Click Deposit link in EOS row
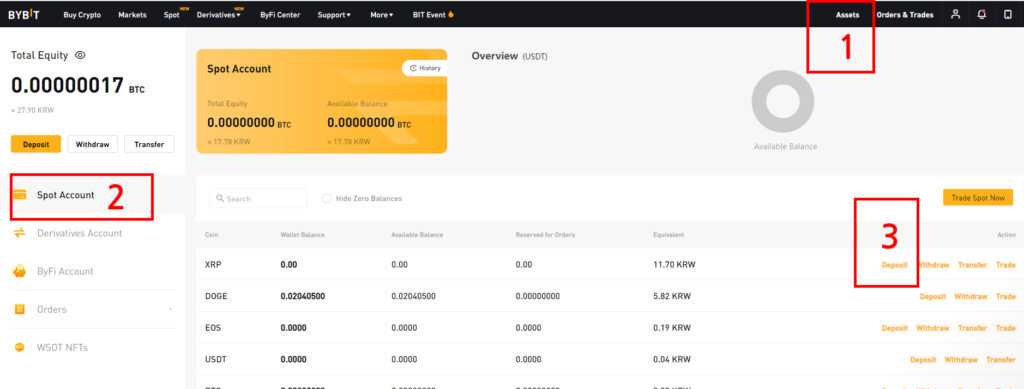The image size is (1024, 389). [895, 328]
